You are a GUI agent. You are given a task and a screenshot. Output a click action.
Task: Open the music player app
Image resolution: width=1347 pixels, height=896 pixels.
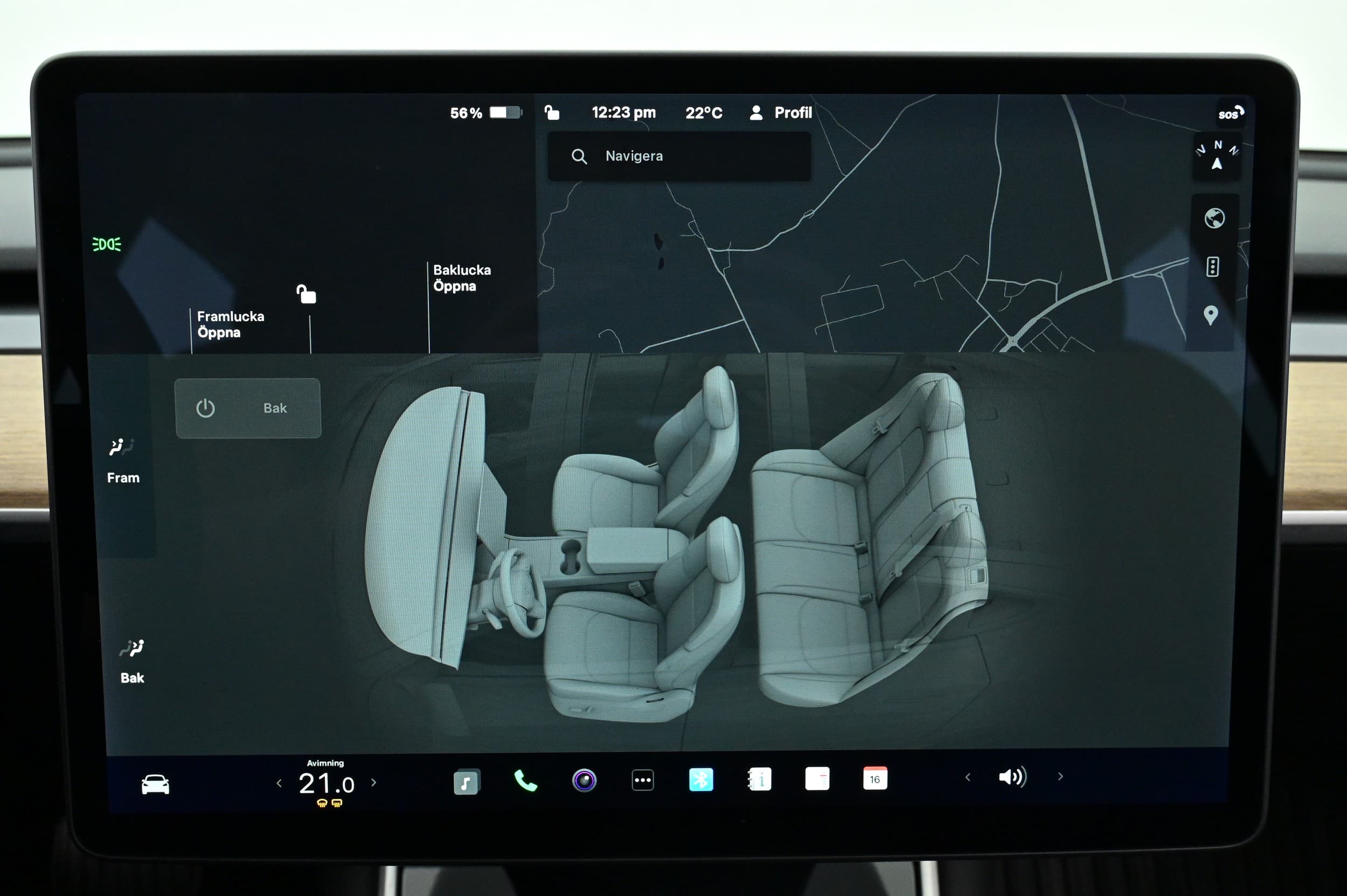467,781
